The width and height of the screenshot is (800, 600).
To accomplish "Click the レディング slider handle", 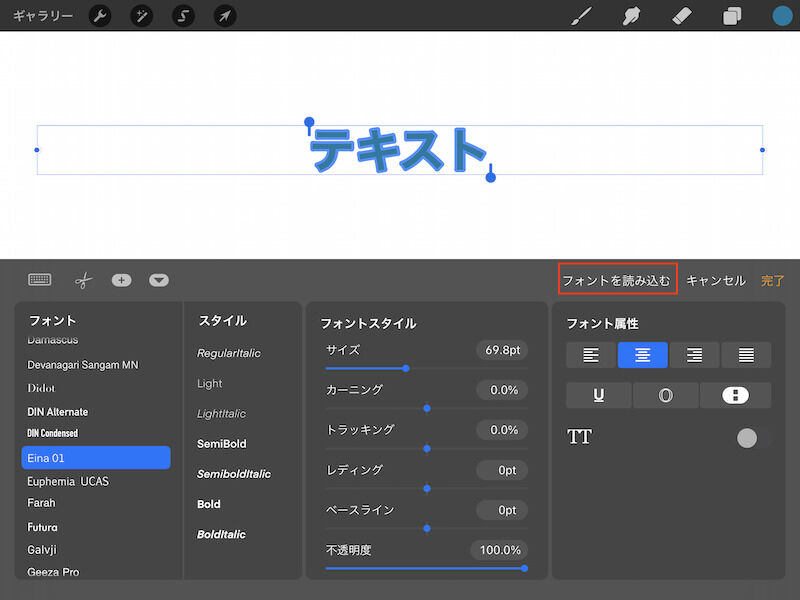I will coord(427,488).
